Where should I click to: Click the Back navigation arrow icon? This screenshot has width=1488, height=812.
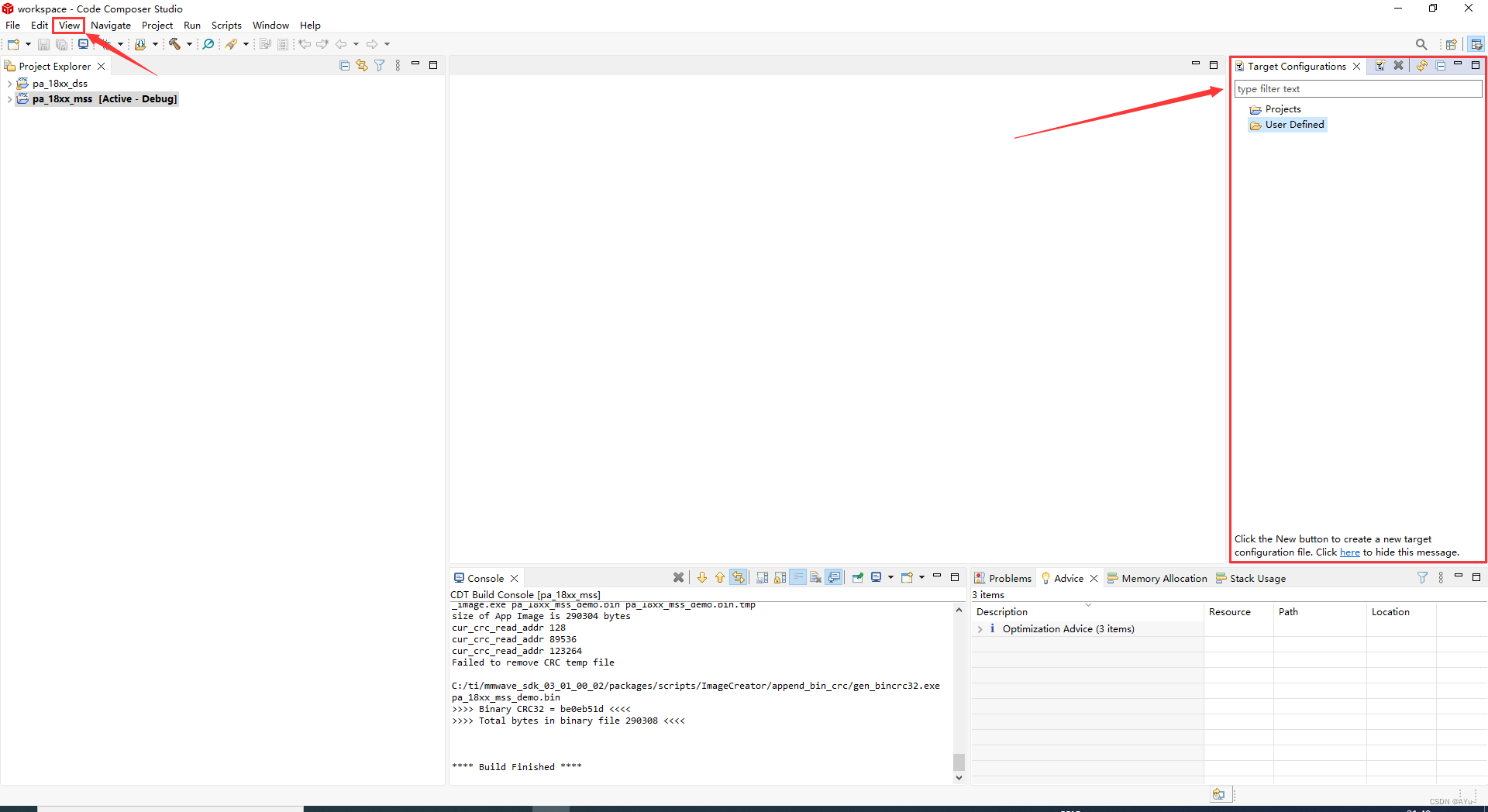(341, 44)
